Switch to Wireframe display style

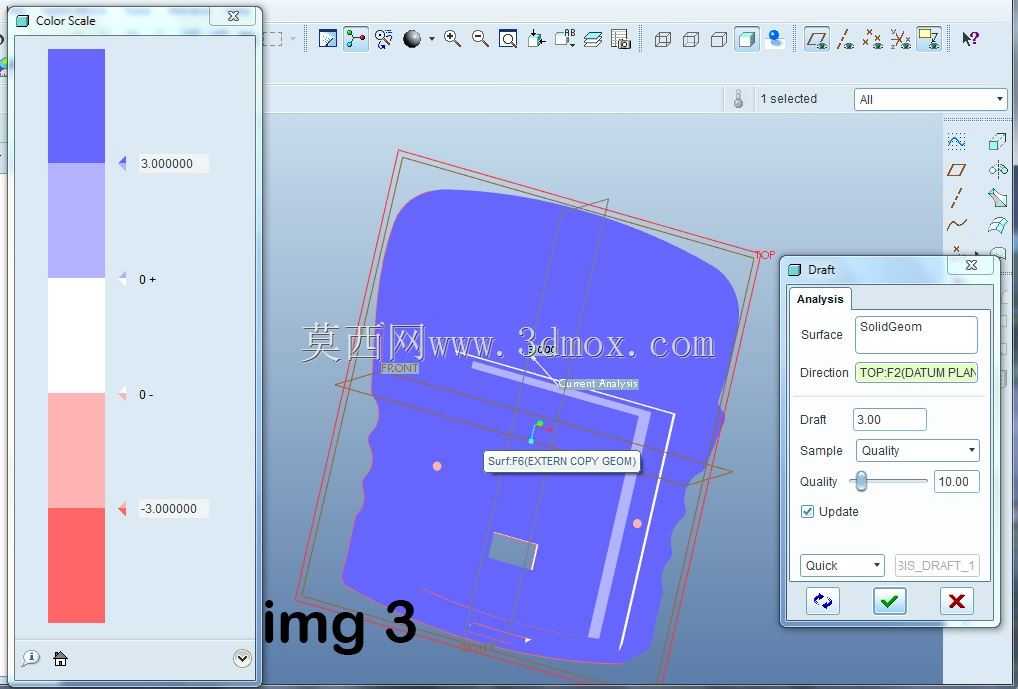click(x=663, y=40)
